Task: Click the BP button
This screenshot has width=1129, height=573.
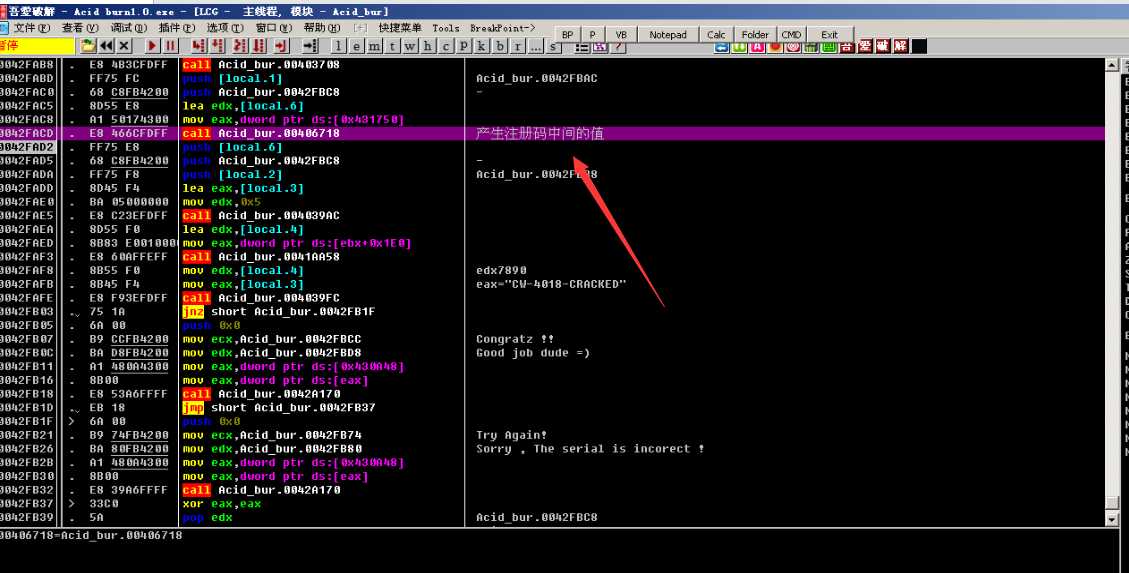Action: point(567,35)
